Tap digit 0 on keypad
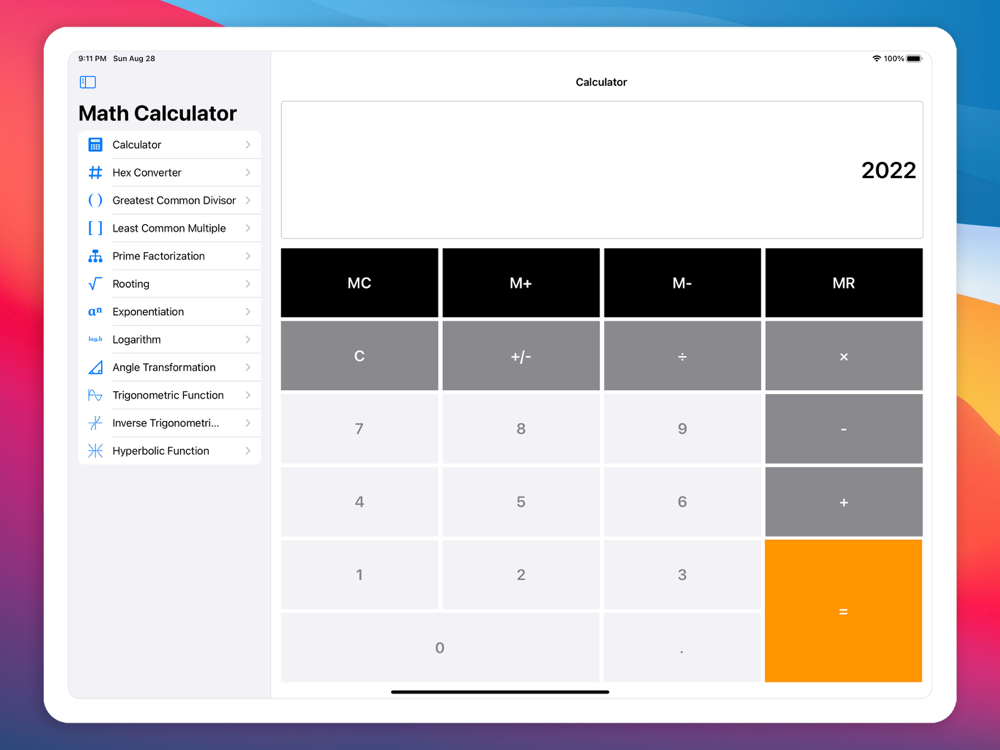 click(x=440, y=648)
